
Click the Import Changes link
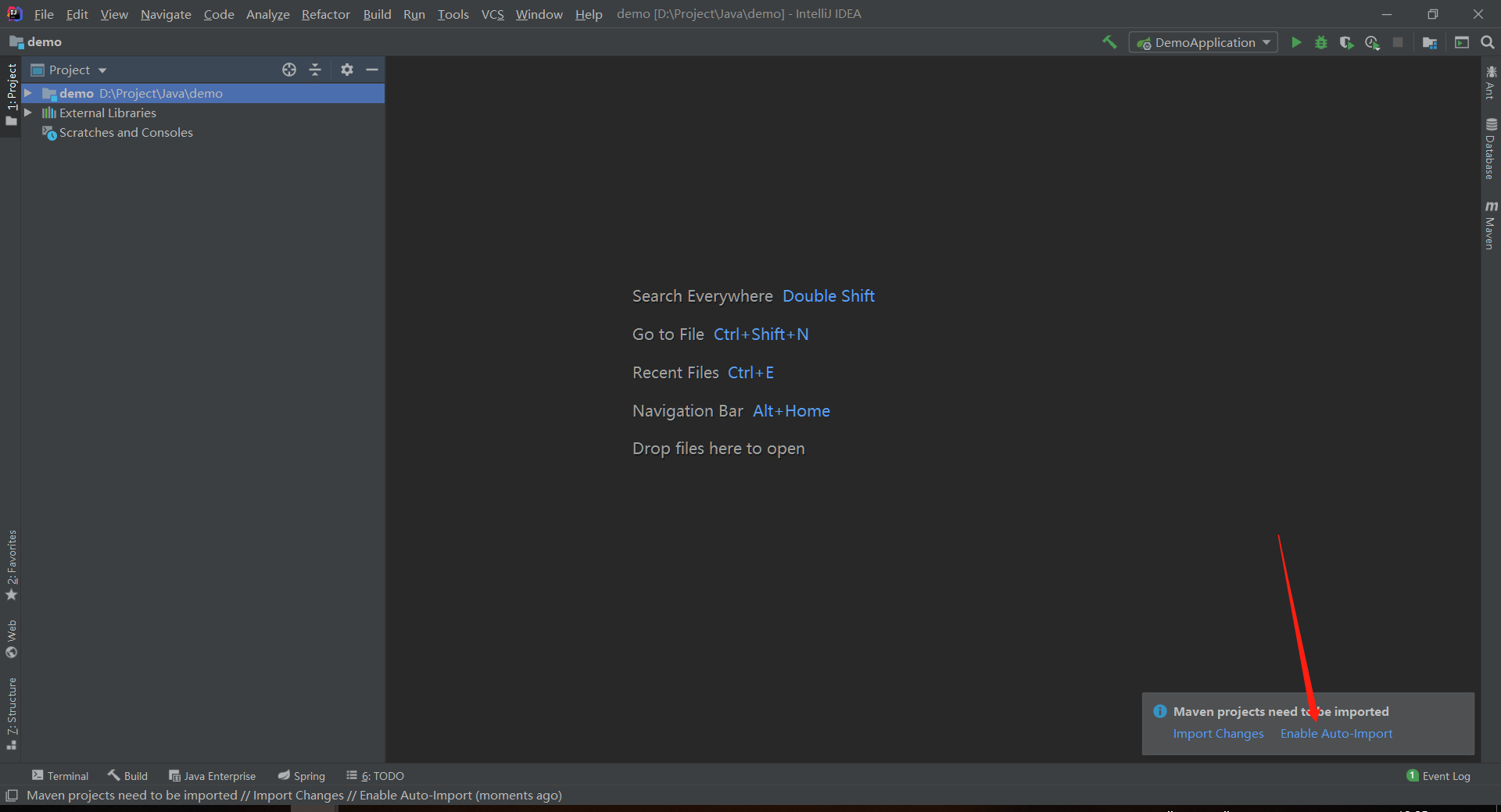coord(1218,734)
